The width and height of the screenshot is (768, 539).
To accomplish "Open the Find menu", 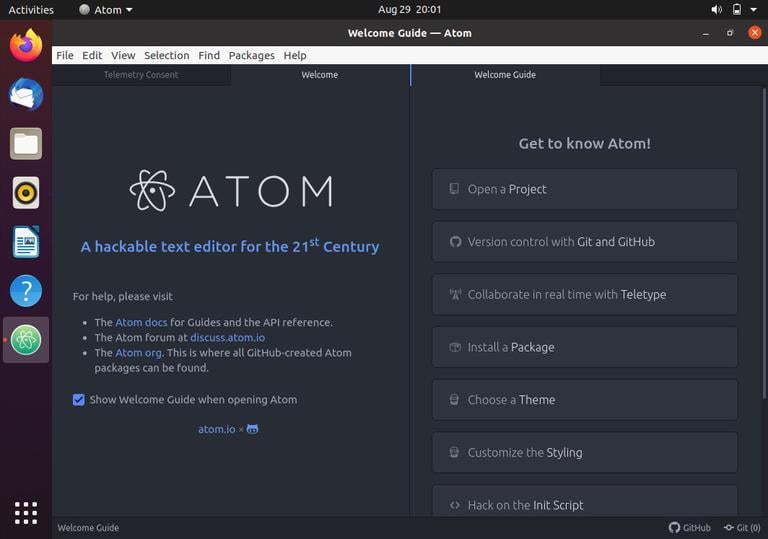I will (209, 55).
